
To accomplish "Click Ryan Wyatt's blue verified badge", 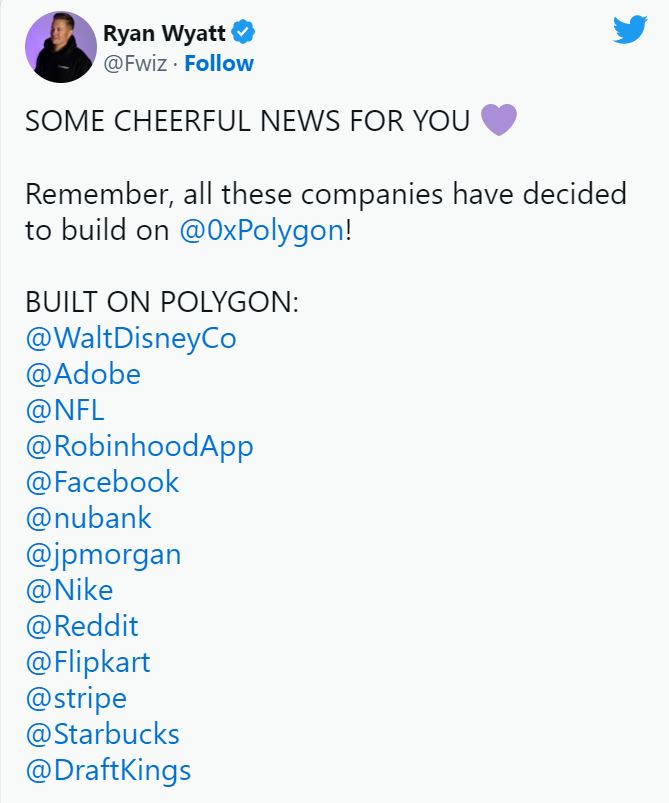I will point(243,33).
